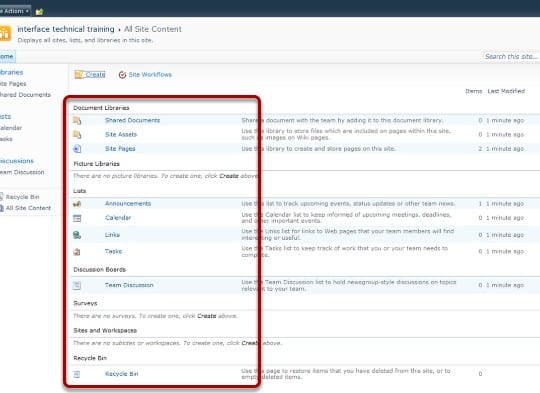
Task: Click the Search this site field
Action: coord(511,56)
